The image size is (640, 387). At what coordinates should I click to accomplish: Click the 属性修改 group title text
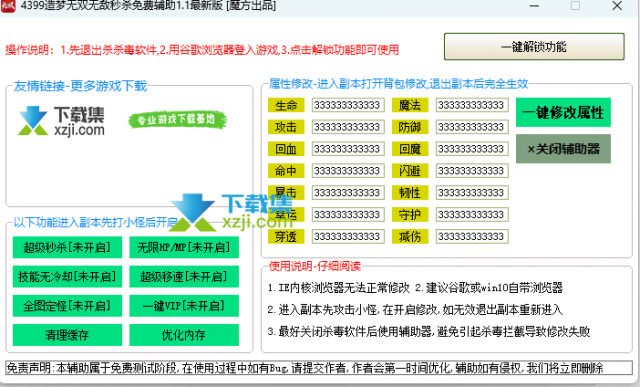pyautogui.click(x=398, y=84)
